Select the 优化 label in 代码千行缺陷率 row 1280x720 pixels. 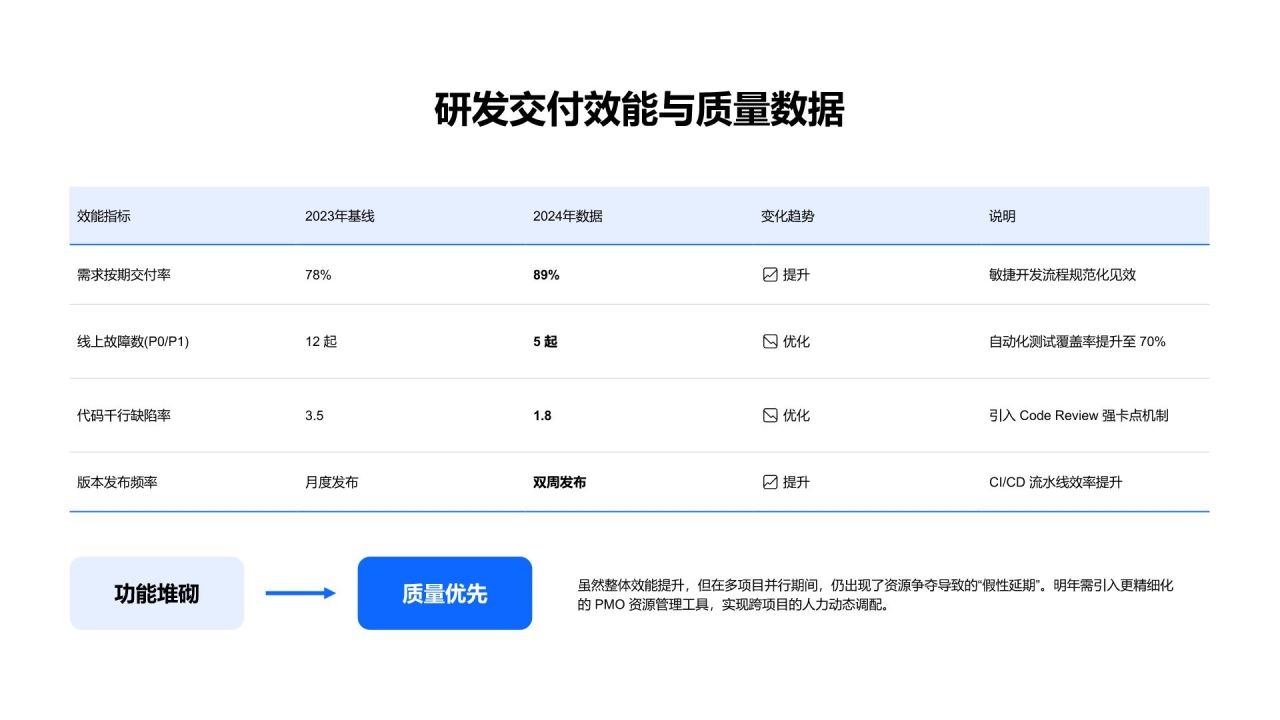[x=796, y=416]
